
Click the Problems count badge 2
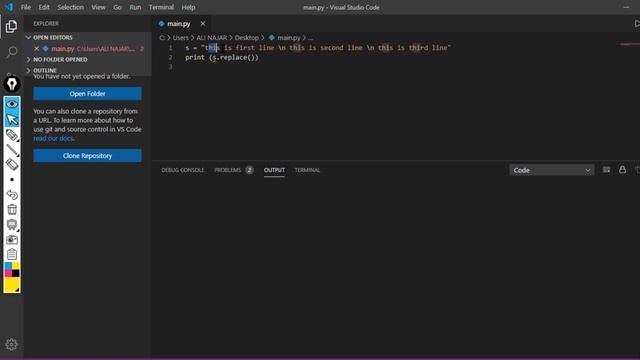(249, 170)
